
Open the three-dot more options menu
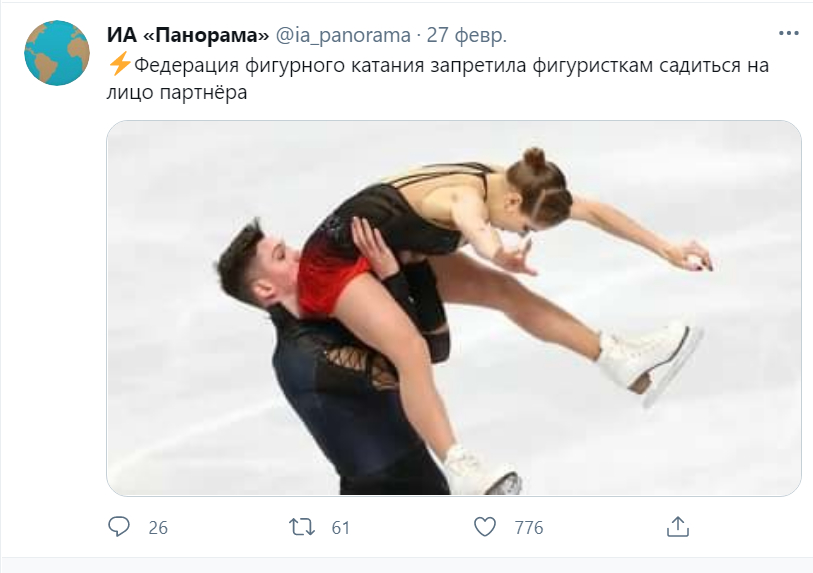click(789, 33)
